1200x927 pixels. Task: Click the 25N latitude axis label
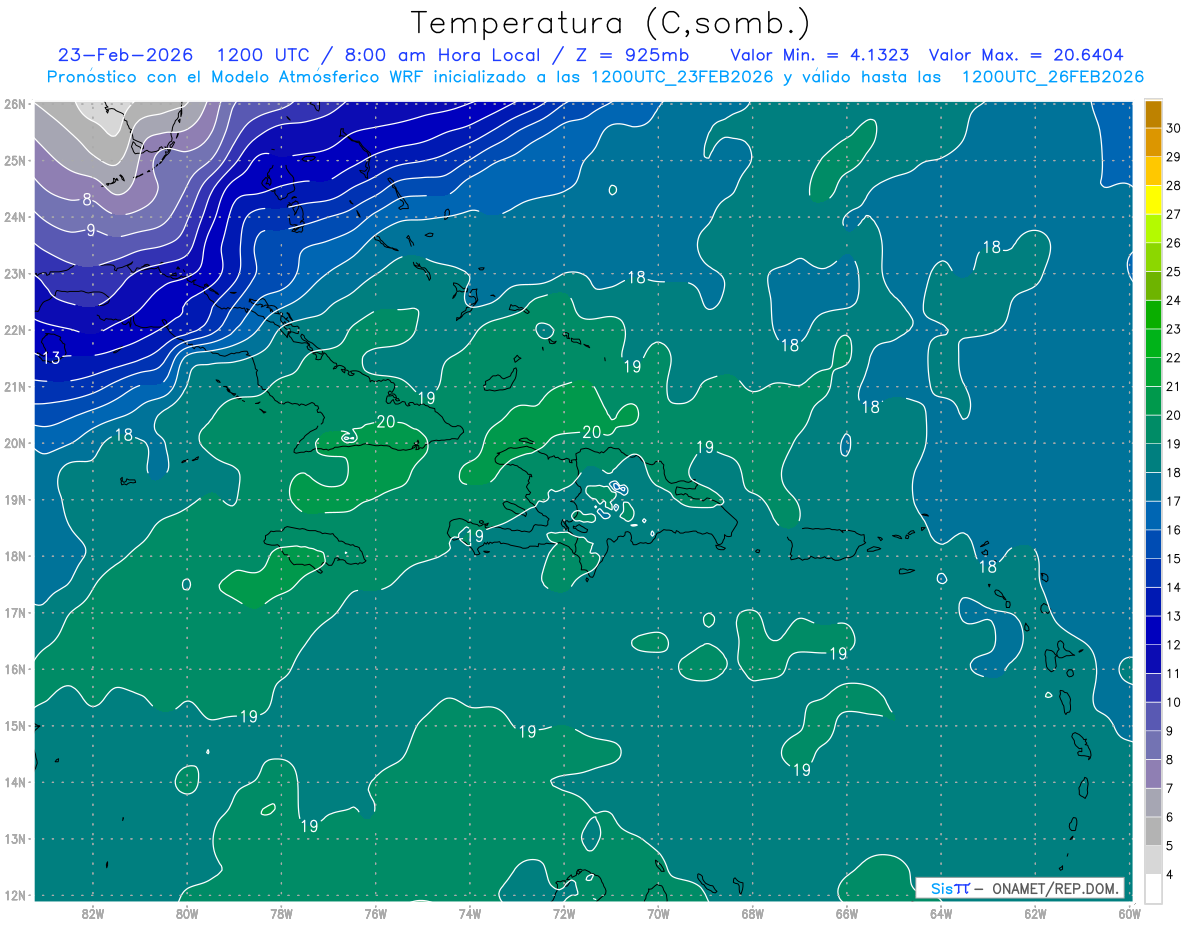[x=14, y=160]
